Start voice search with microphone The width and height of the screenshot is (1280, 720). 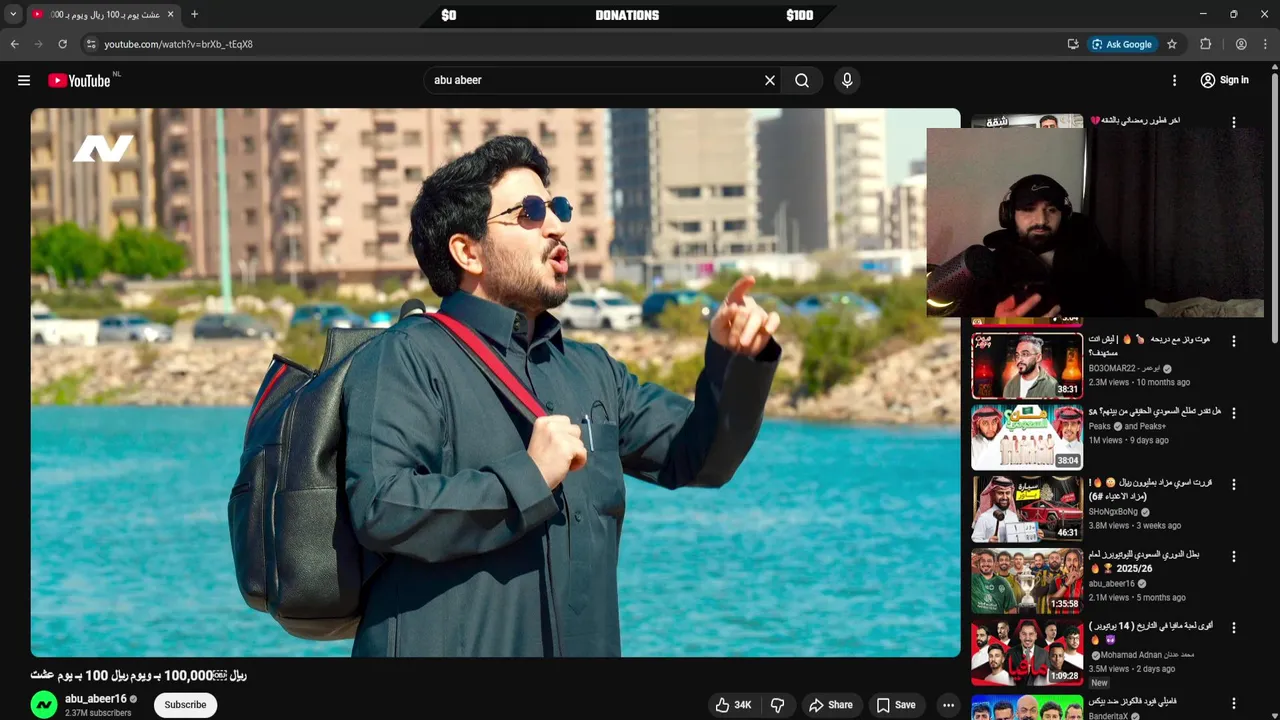pyautogui.click(x=847, y=80)
